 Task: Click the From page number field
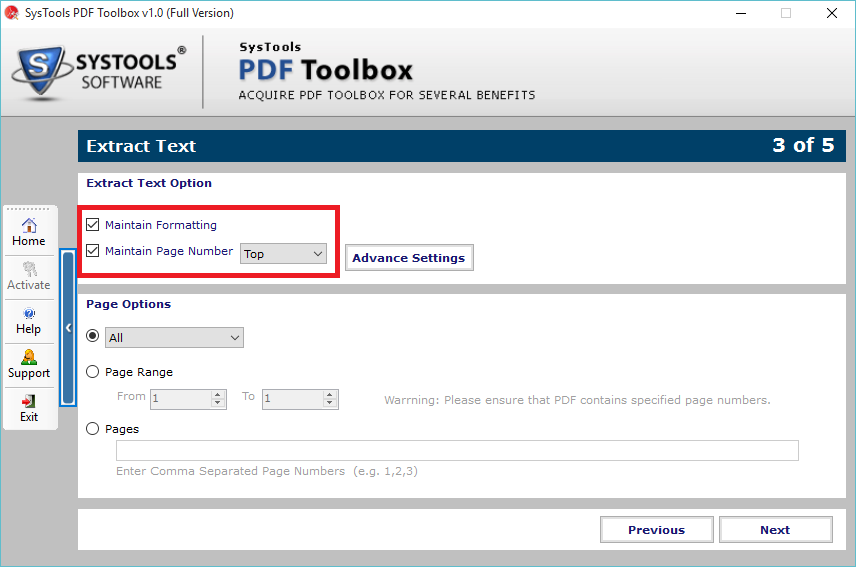coord(181,399)
